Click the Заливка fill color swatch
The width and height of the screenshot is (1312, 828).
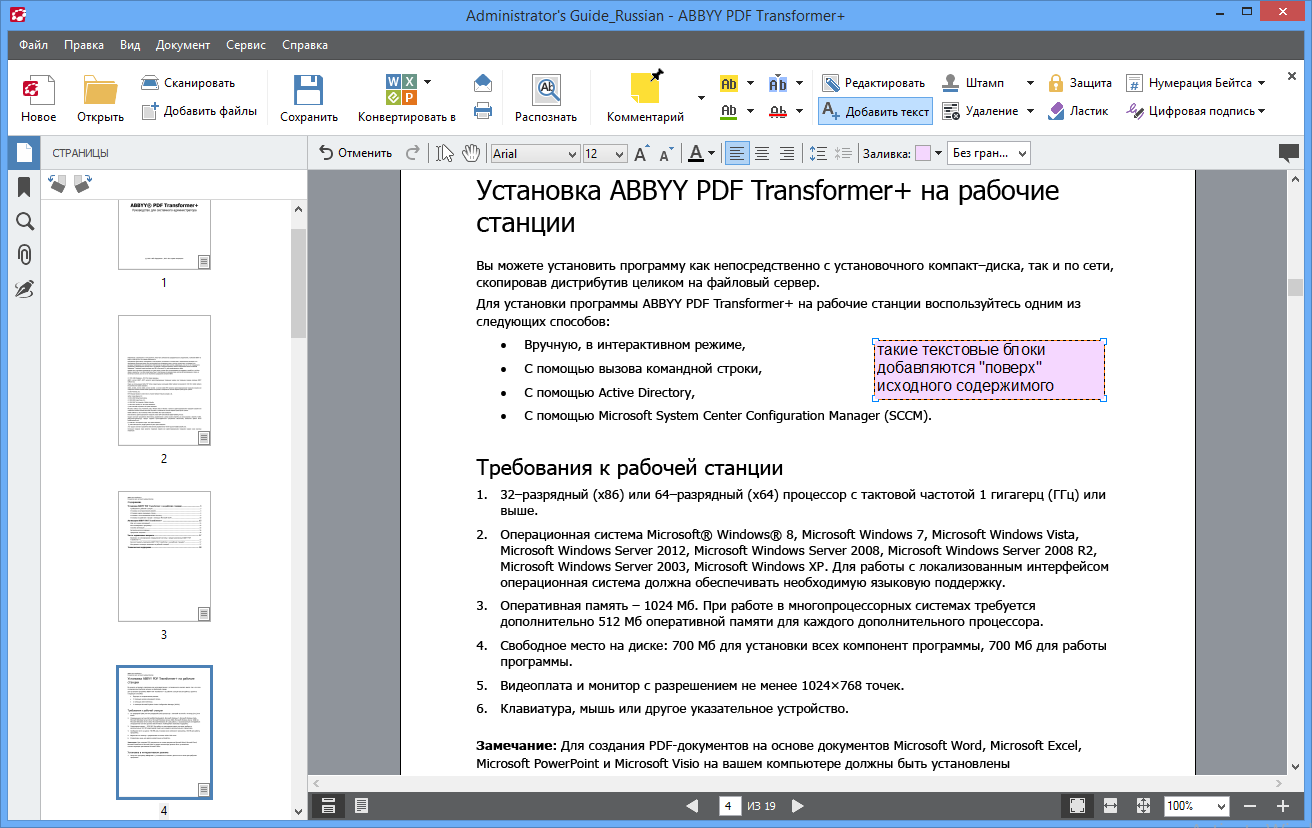click(x=922, y=153)
